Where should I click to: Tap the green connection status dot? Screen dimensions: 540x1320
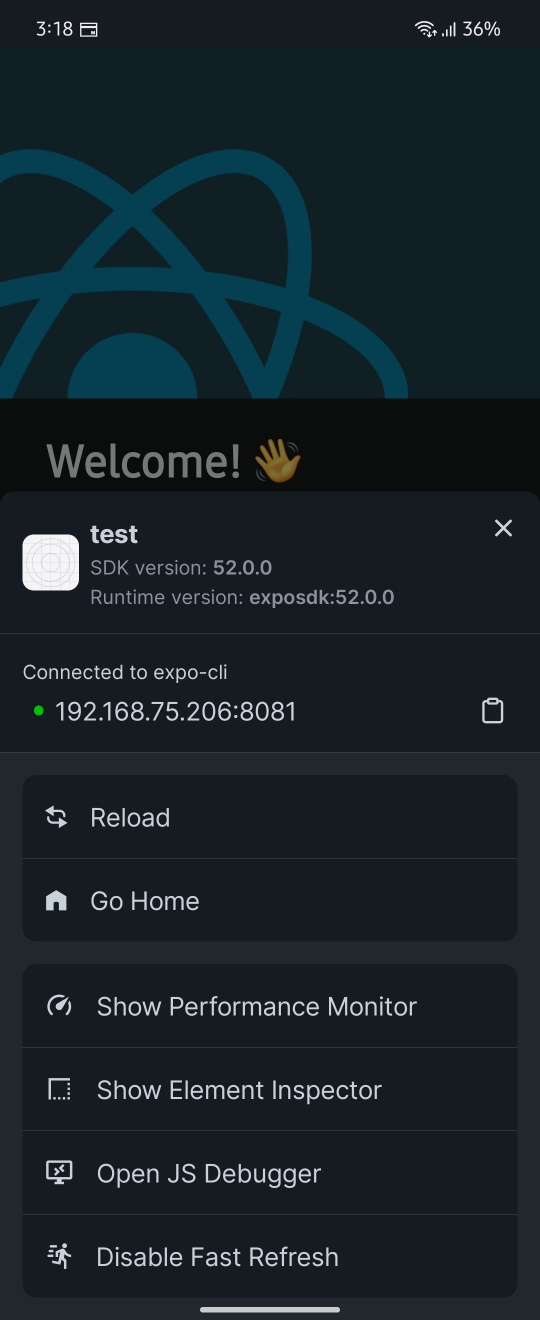(x=39, y=711)
